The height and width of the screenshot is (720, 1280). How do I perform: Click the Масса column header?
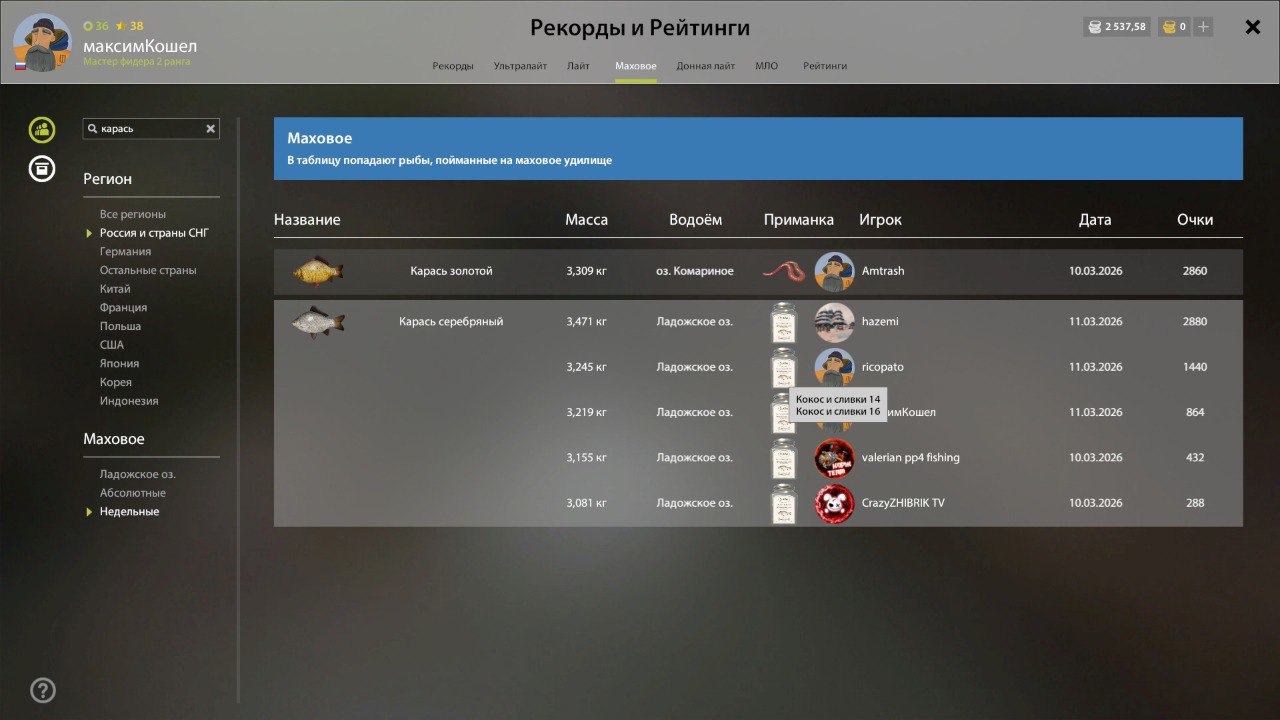pos(586,220)
